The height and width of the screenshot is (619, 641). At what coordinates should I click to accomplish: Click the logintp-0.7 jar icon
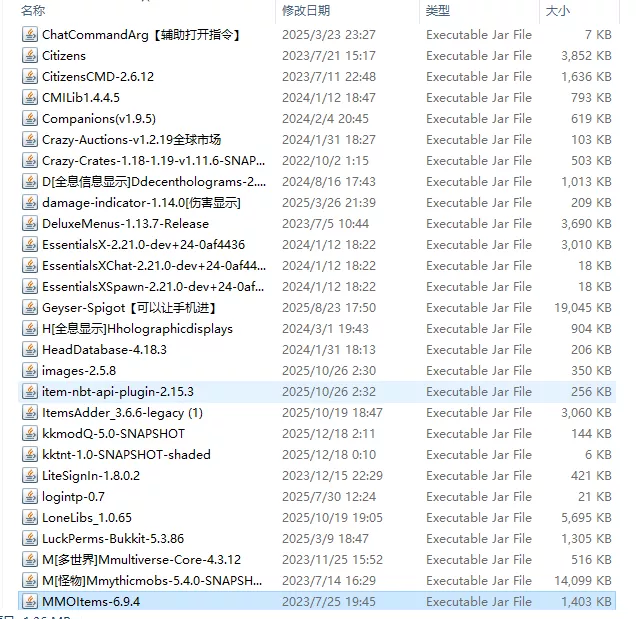[x=30, y=497]
